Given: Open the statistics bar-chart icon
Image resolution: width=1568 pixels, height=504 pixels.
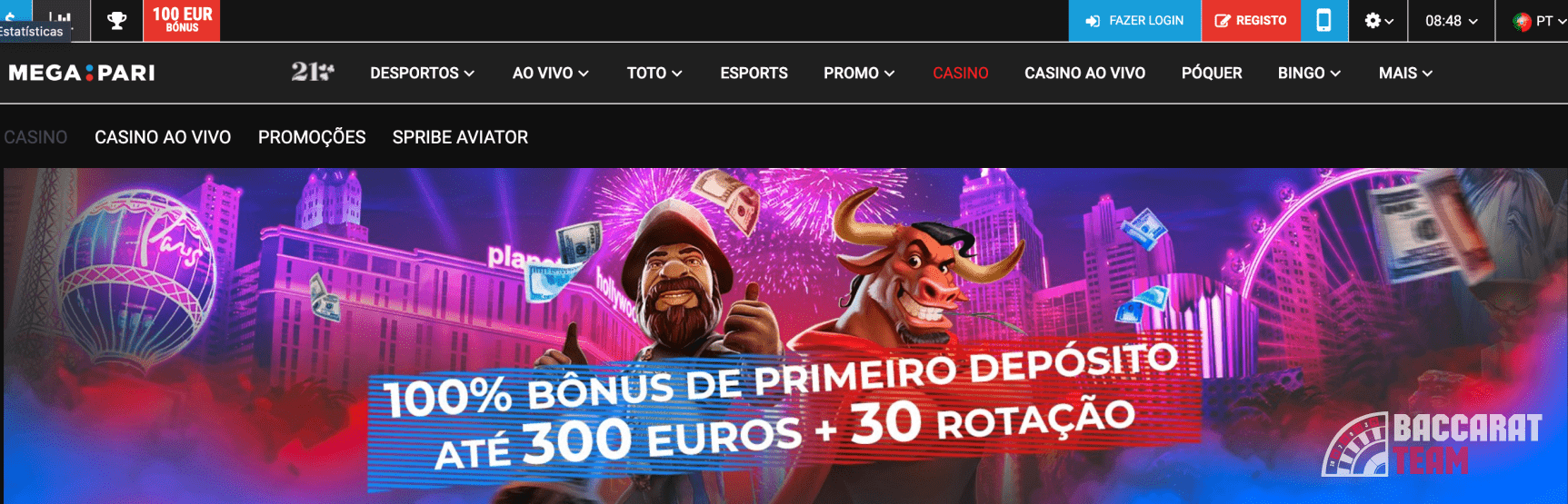Looking at the screenshot, I should [x=60, y=18].
